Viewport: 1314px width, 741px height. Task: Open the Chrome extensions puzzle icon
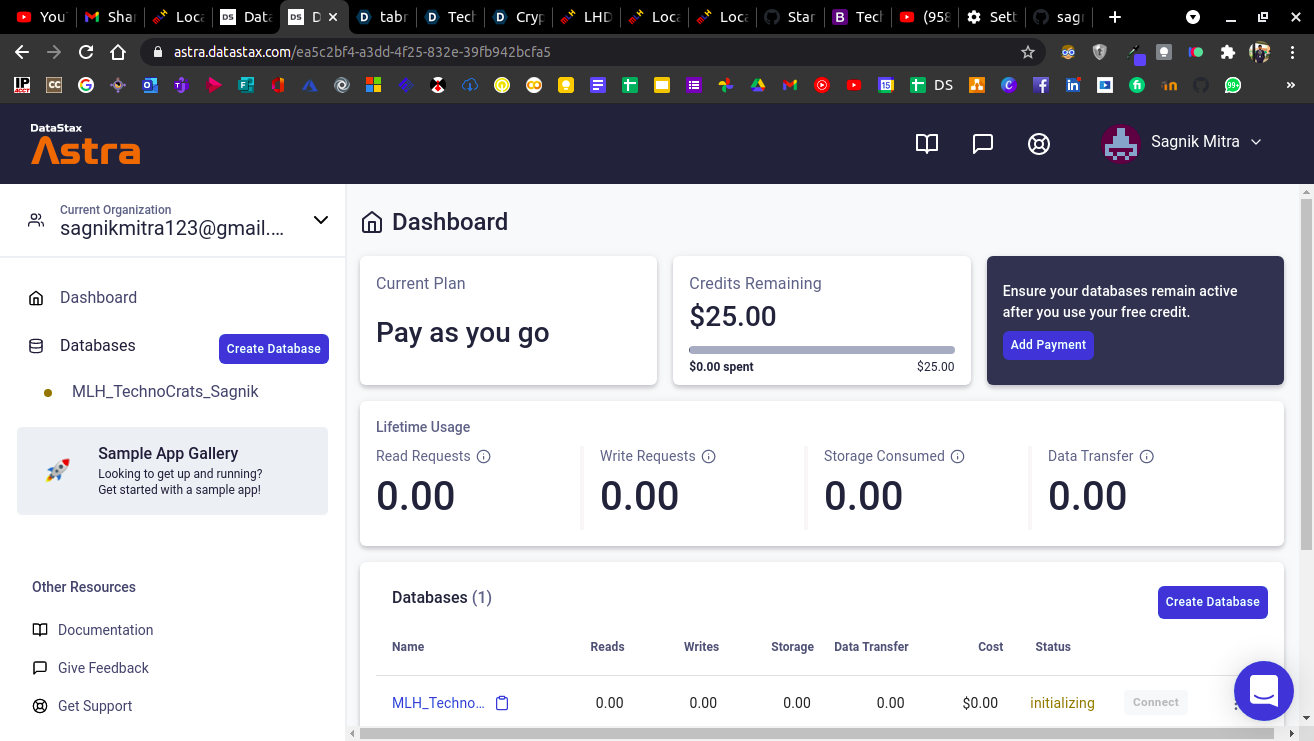click(x=1228, y=52)
